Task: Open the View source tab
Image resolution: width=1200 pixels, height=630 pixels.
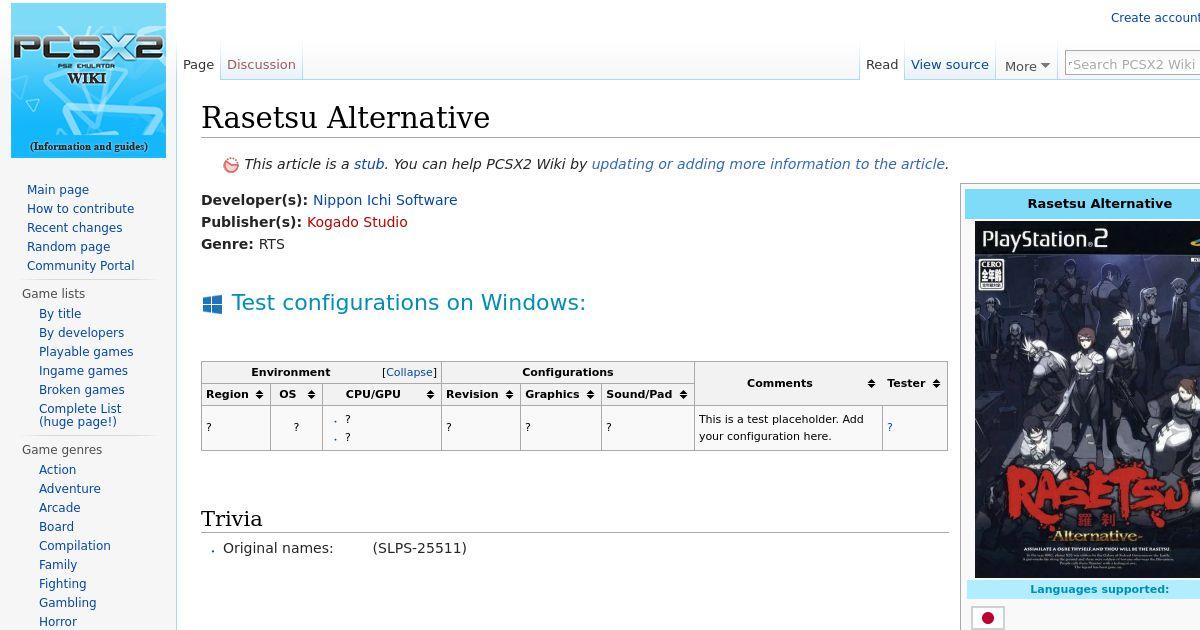Action: pos(950,65)
